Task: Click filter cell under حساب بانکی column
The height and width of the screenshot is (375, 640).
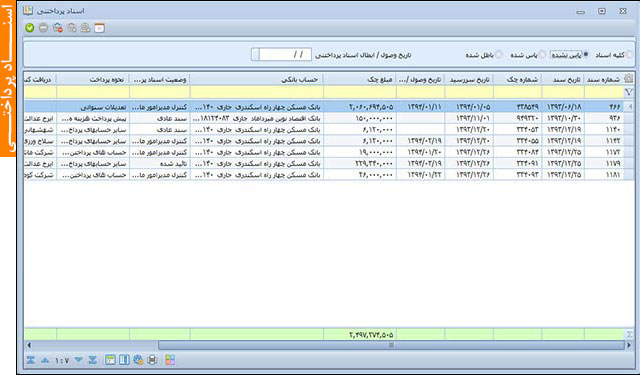Action: coord(257,92)
